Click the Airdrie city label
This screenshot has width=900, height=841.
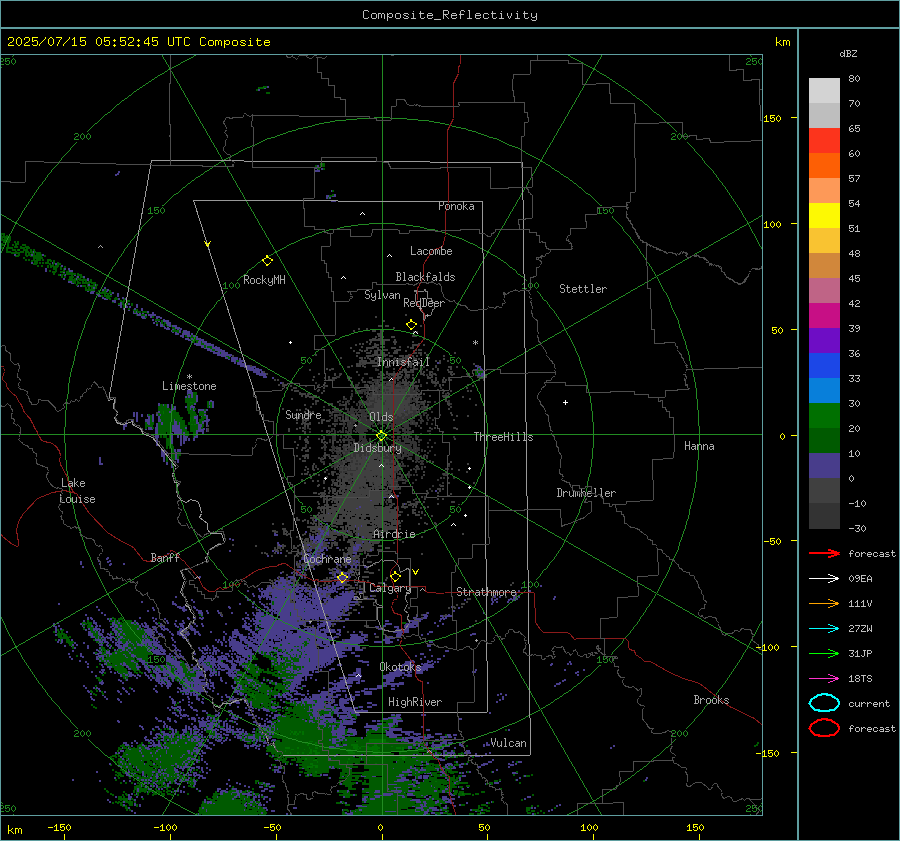[394, 534]
